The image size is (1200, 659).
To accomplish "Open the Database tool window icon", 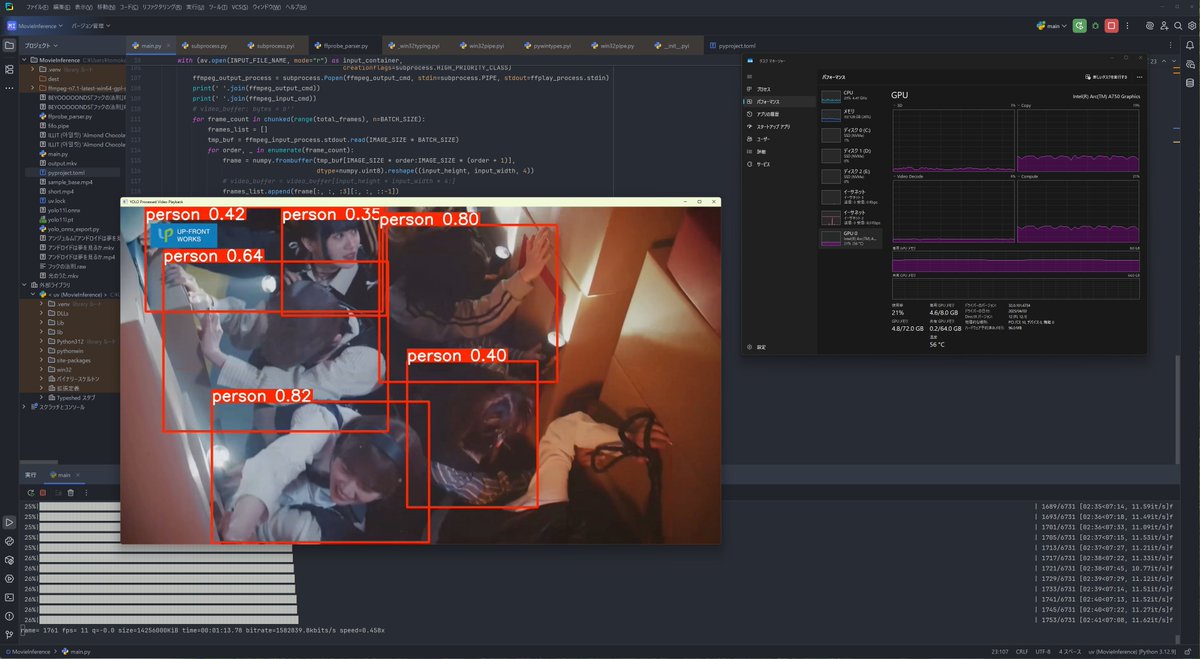I will click(1190, 81).
